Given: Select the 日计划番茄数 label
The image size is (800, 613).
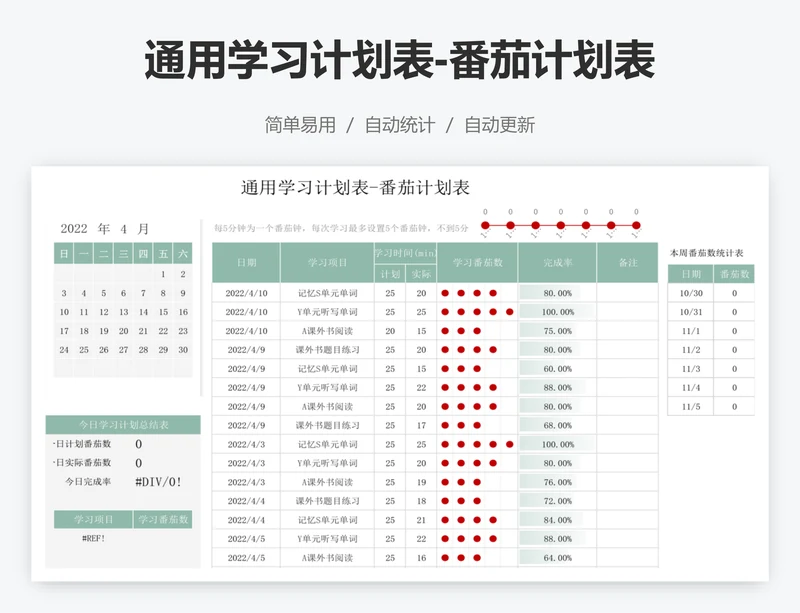Looking at the screenshot, I should 82,444.
